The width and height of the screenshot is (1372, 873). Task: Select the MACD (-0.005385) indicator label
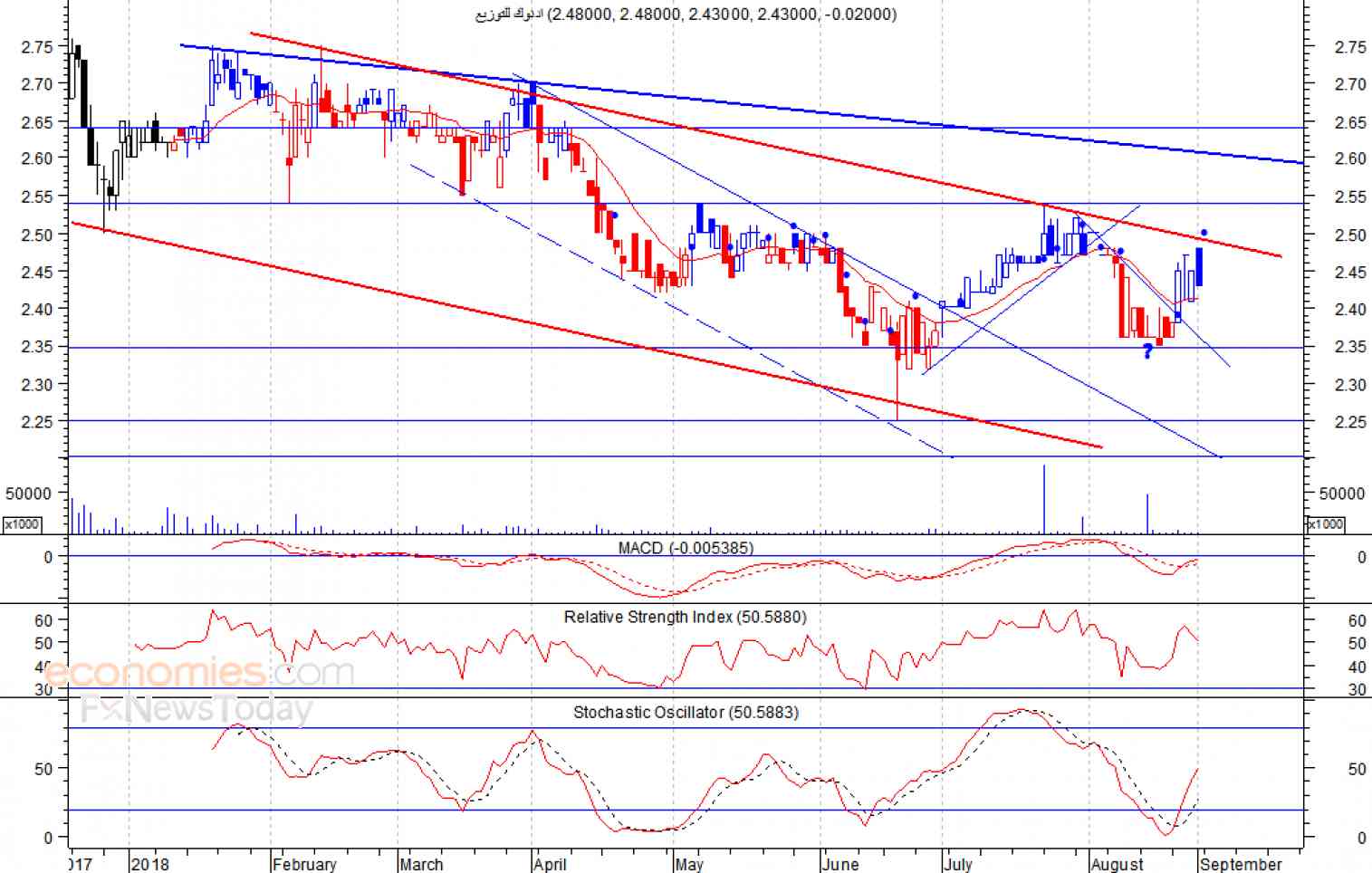pos(686,548)
